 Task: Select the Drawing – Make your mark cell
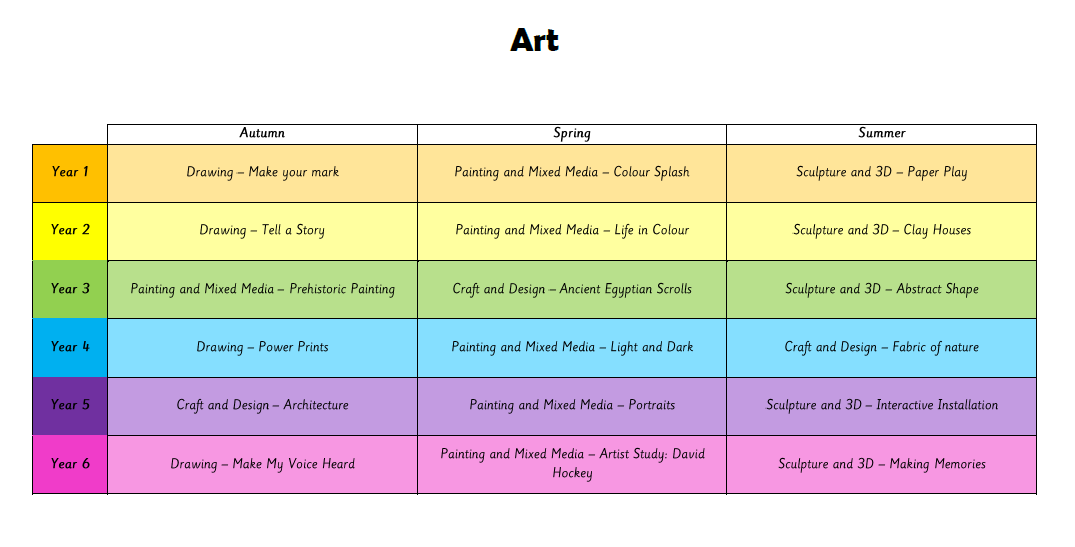click(262, 172)
